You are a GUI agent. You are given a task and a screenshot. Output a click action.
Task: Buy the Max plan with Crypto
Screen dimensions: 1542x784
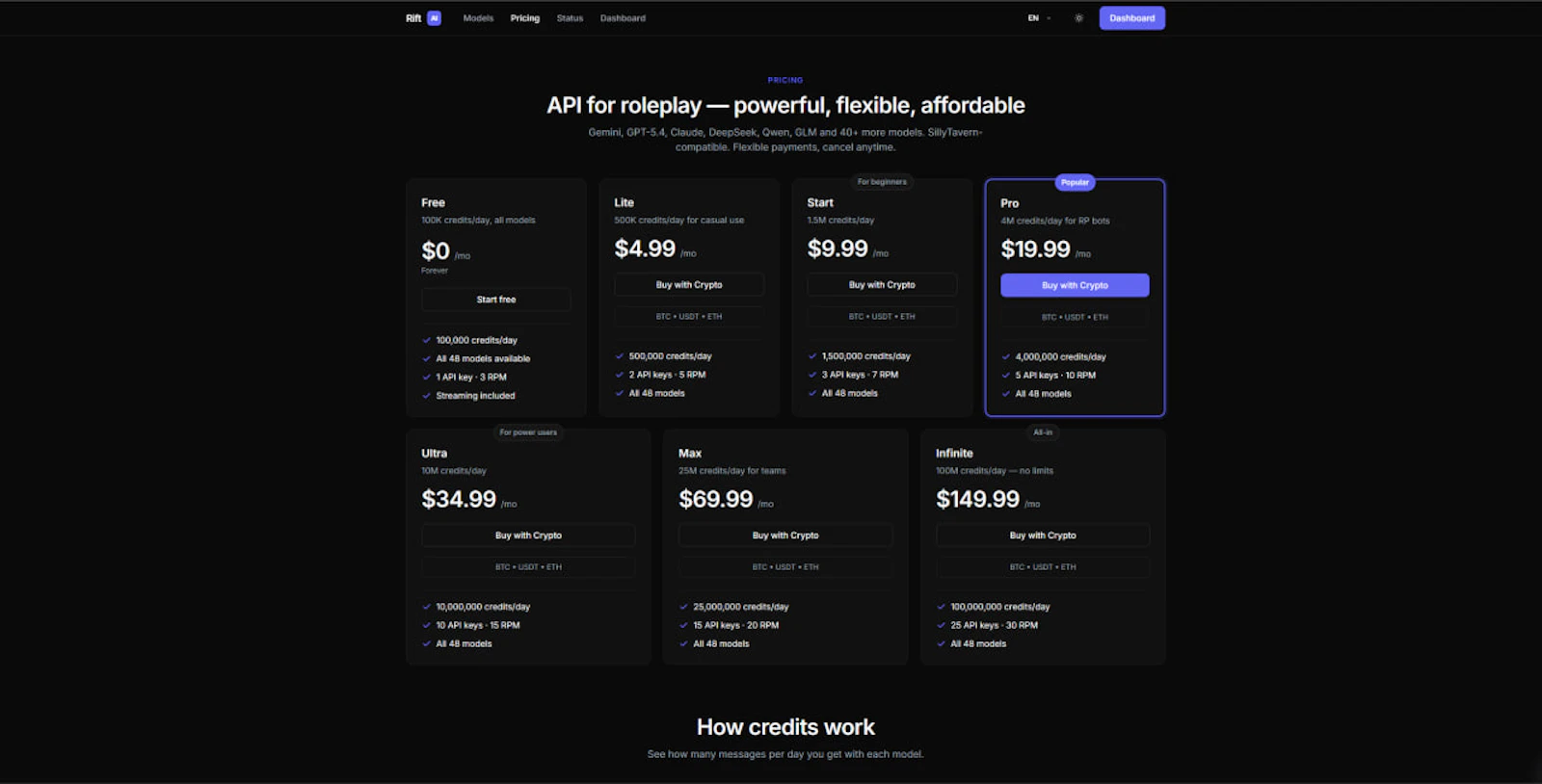[785, 536]
